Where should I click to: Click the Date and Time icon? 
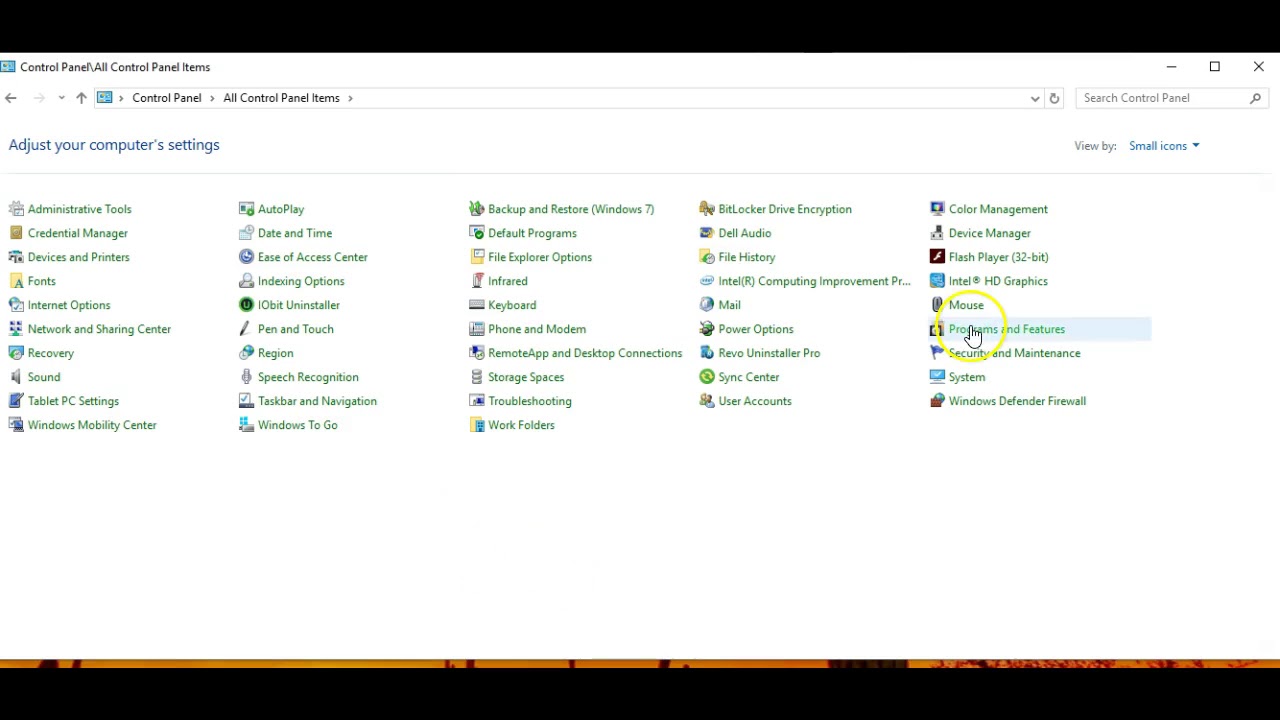(x=246, y=233)
